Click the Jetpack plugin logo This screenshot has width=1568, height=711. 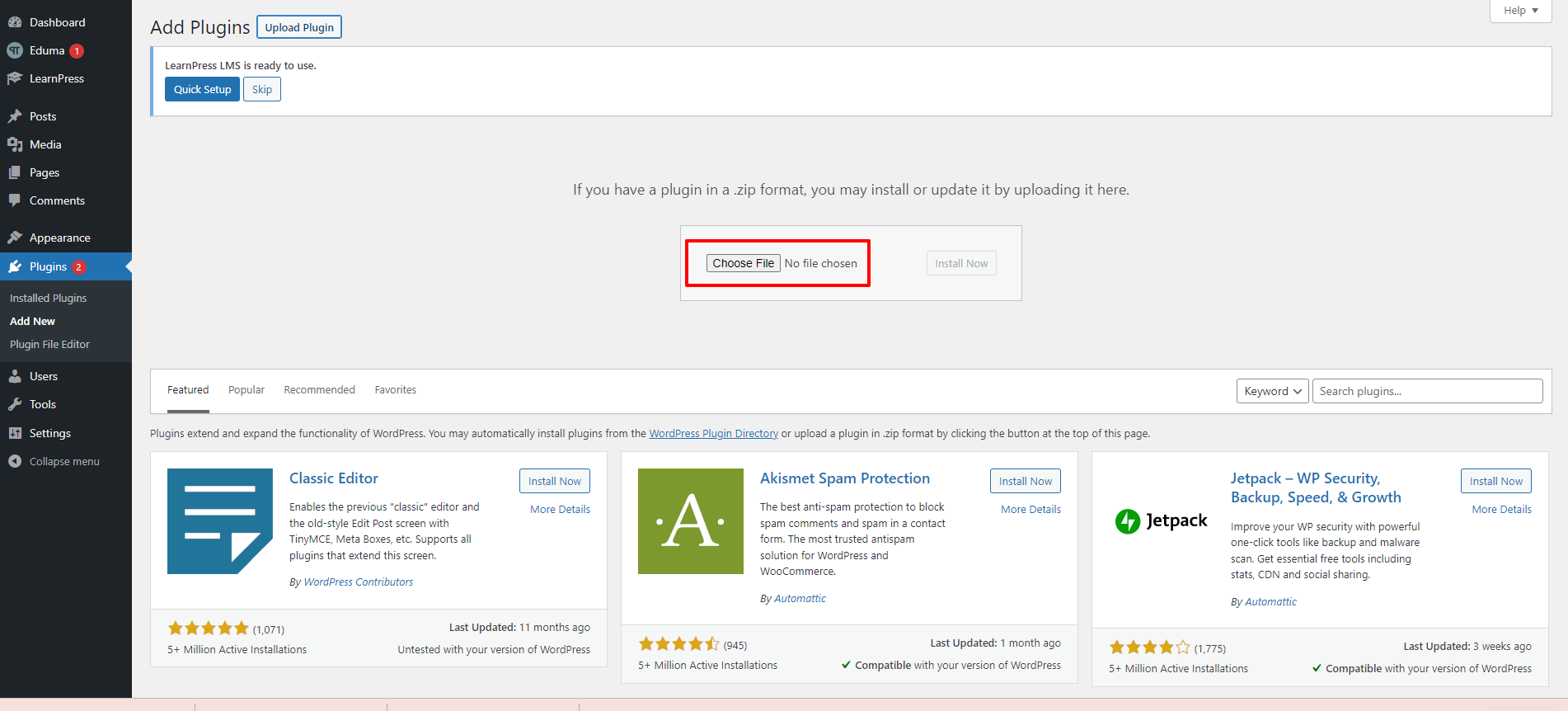pyautogui.click(x=1162, y=521)
